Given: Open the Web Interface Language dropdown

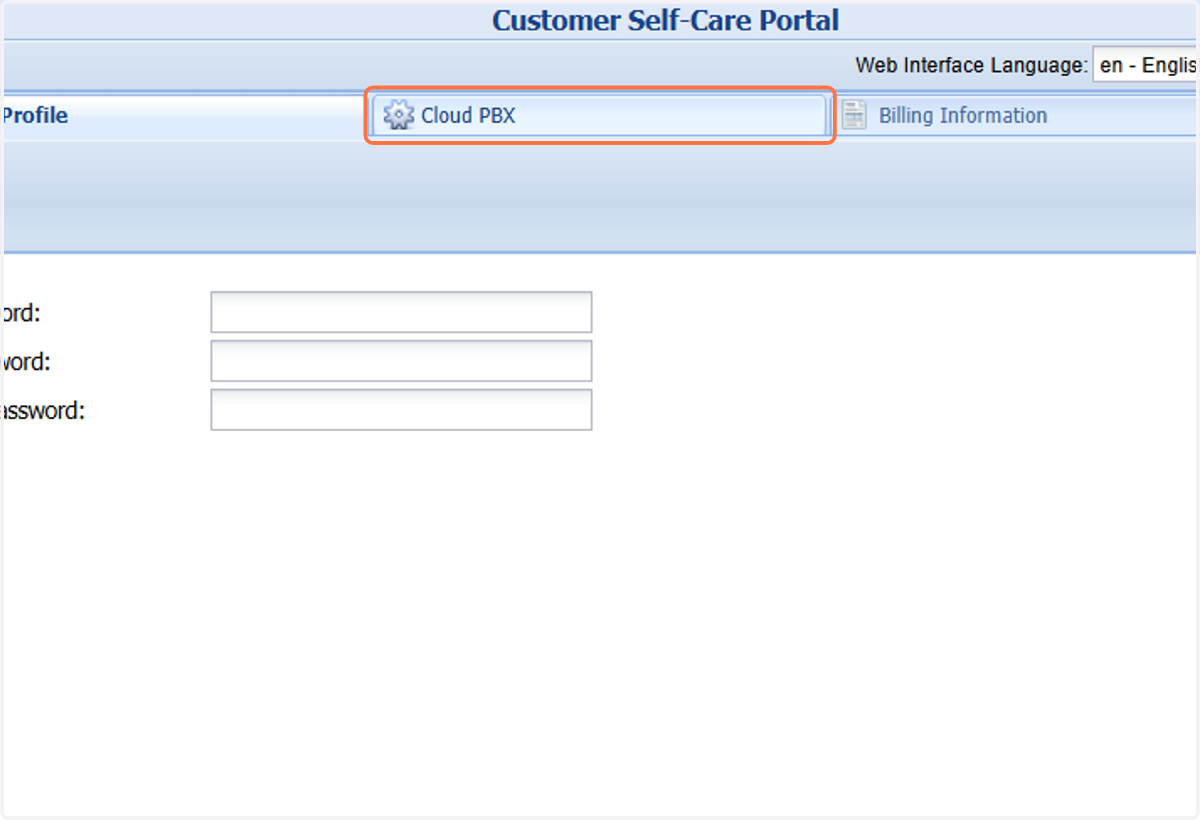Looking at the screenshot, I should click(x=1146, y=66).
